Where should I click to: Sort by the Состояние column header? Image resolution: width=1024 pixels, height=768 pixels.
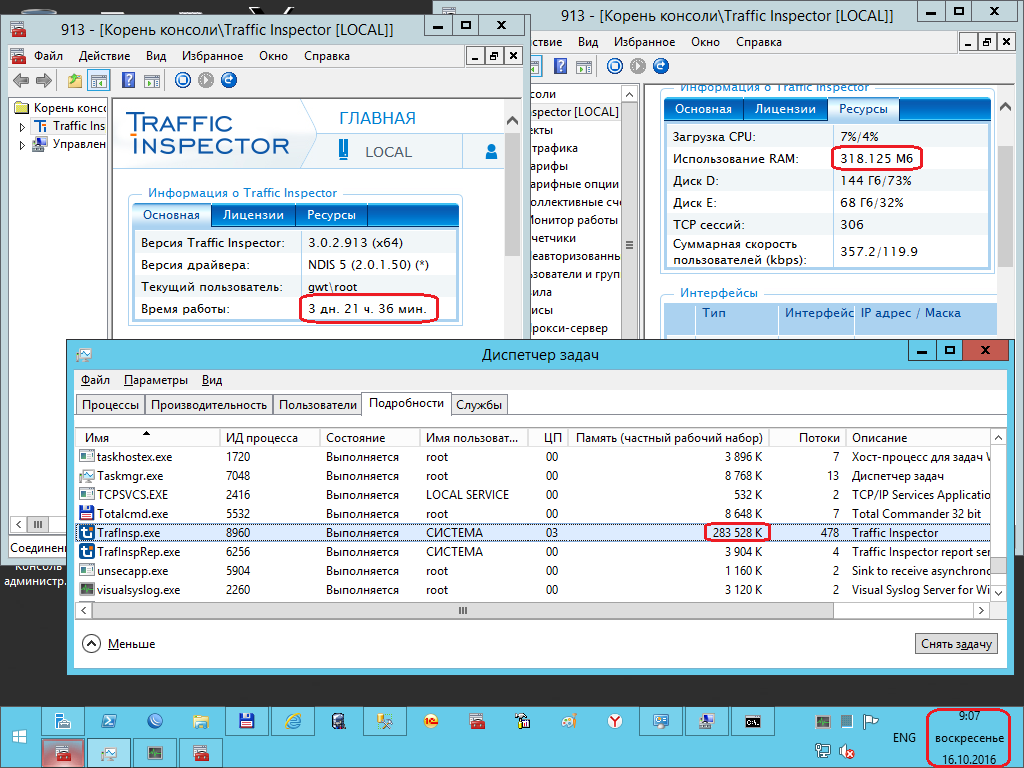pos(370,438)
